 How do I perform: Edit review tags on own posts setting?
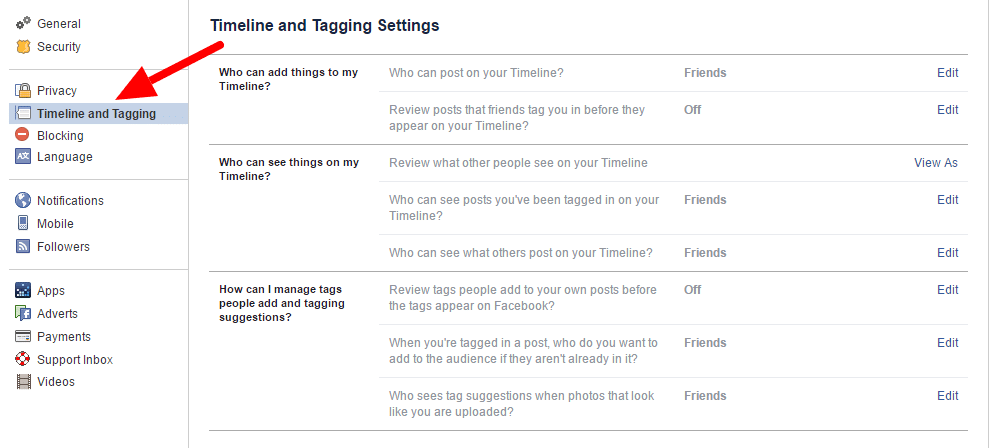(947, 290)
